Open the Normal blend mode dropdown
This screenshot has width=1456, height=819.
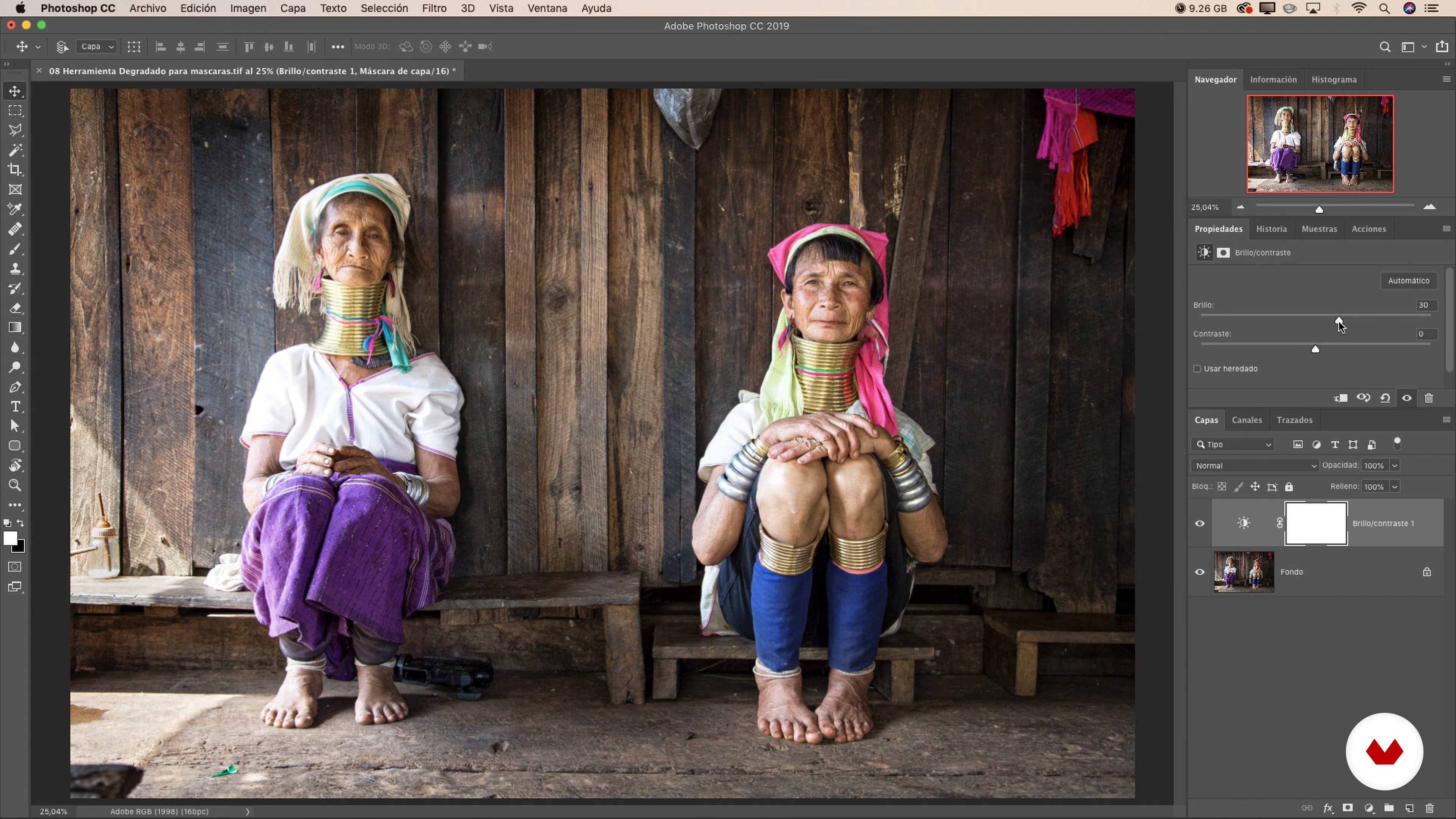pos(1254,466)
